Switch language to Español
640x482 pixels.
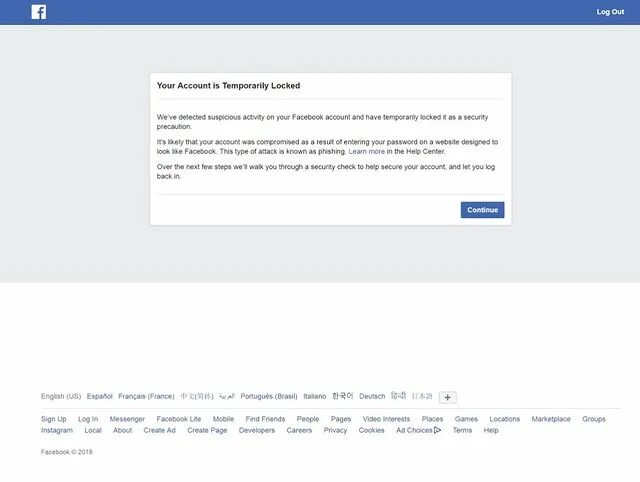tap(100, 396)
